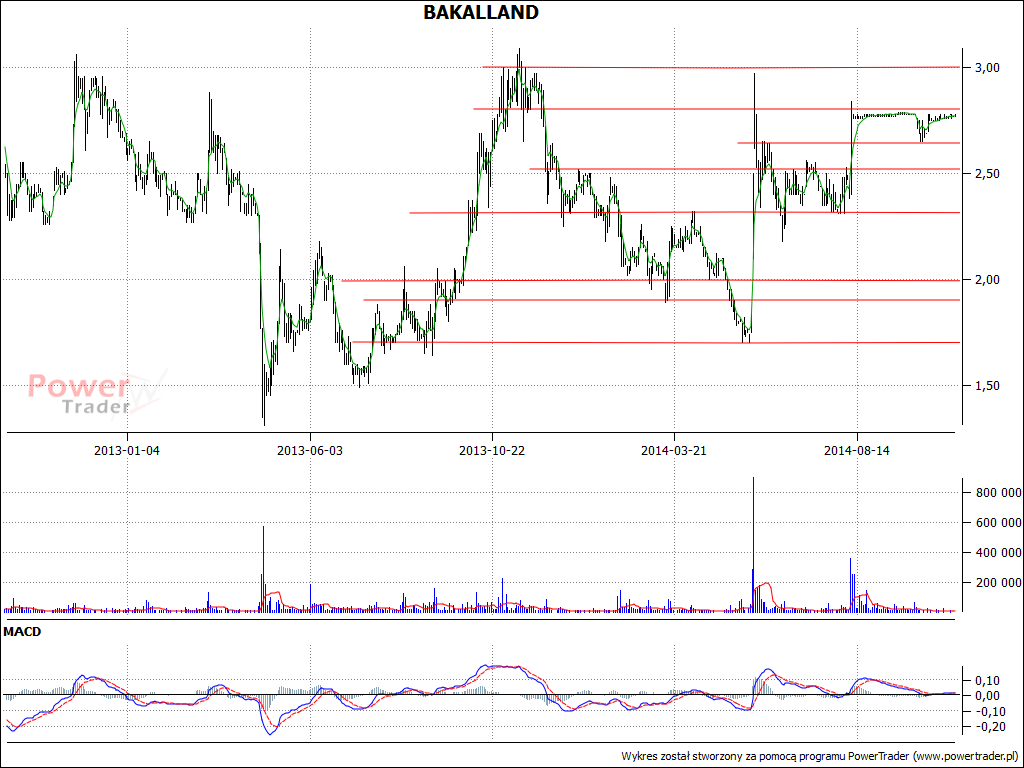Click the 600 000 volume axis label
The height and width of the screenshot is (768, 1024).
click(999, 523)
